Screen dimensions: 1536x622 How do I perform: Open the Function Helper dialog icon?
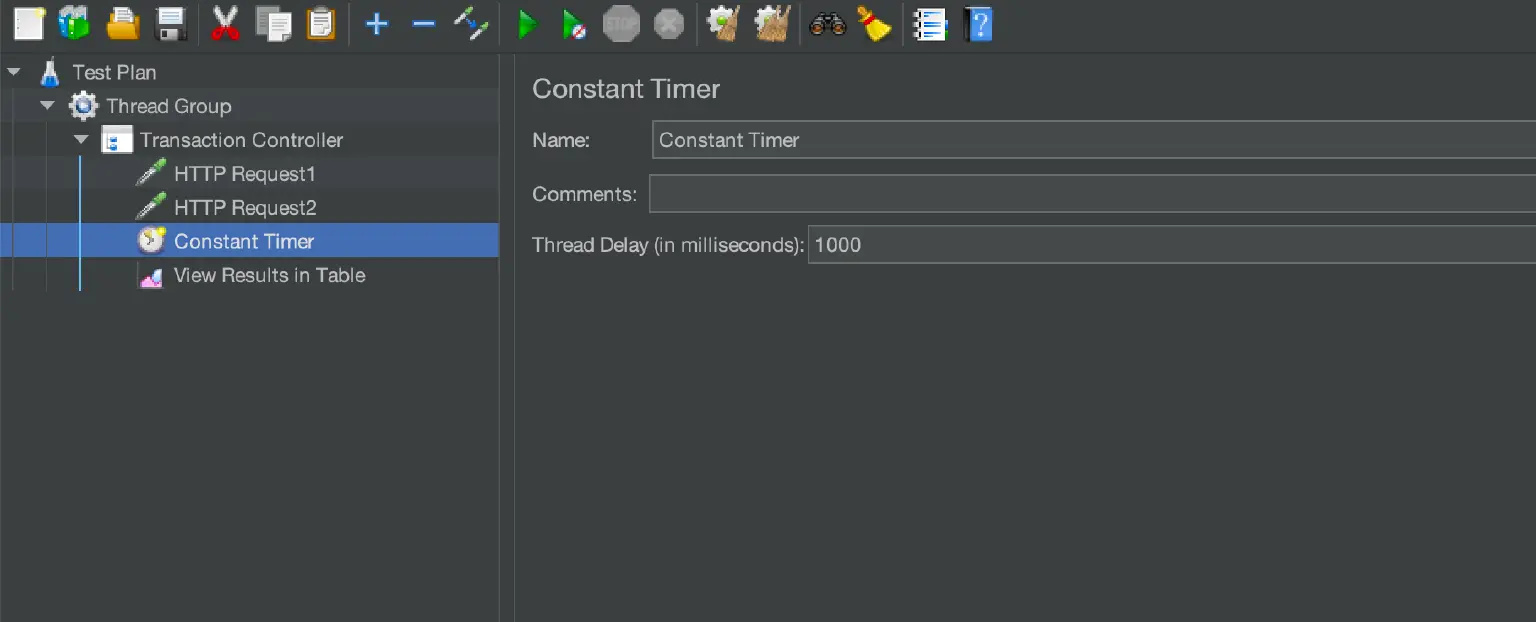click(x=930, y=23)
